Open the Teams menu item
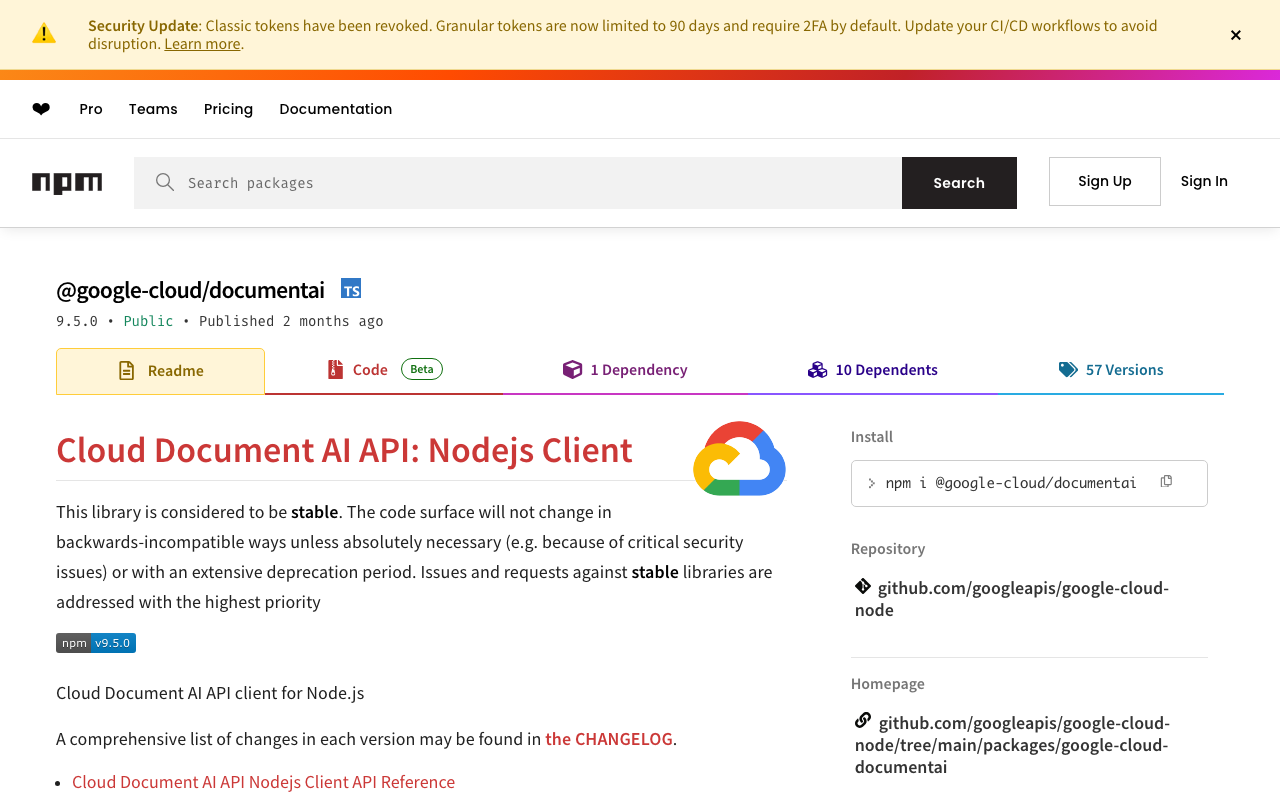Screen dimensions: 1280x800 (x=153, y=109)
